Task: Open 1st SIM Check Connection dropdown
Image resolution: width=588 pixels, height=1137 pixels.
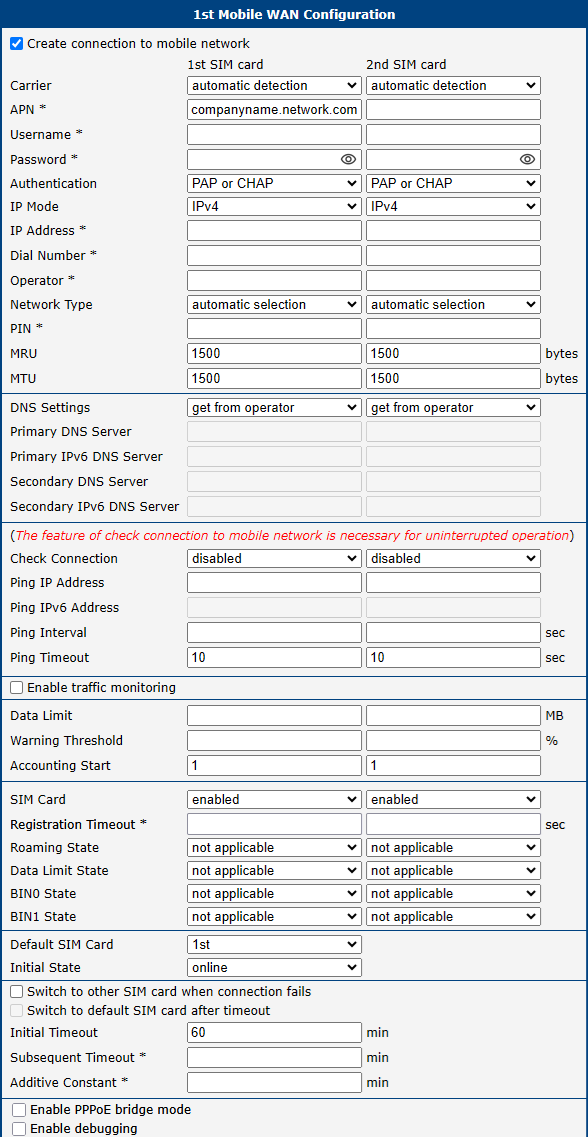Action: pyautogui.click(x=274, y=558)
